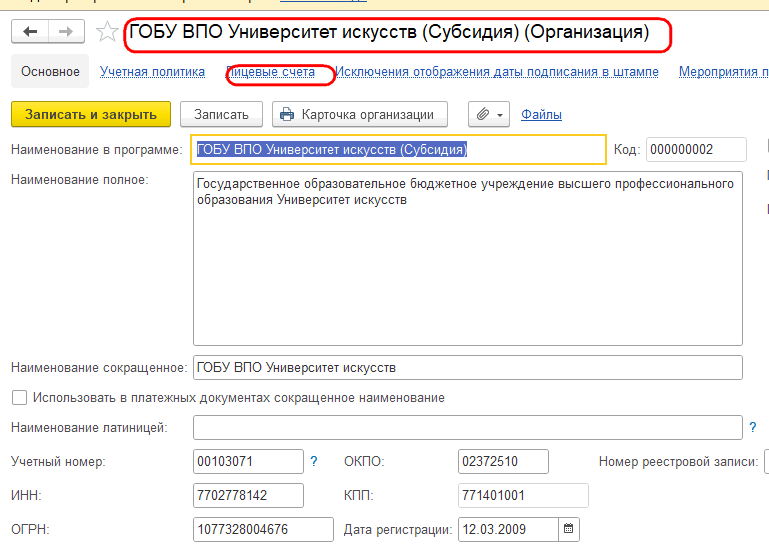Open help question mark beside Наименование латиницей
This screenshot has width=769, height=560.
coord(753,428)
